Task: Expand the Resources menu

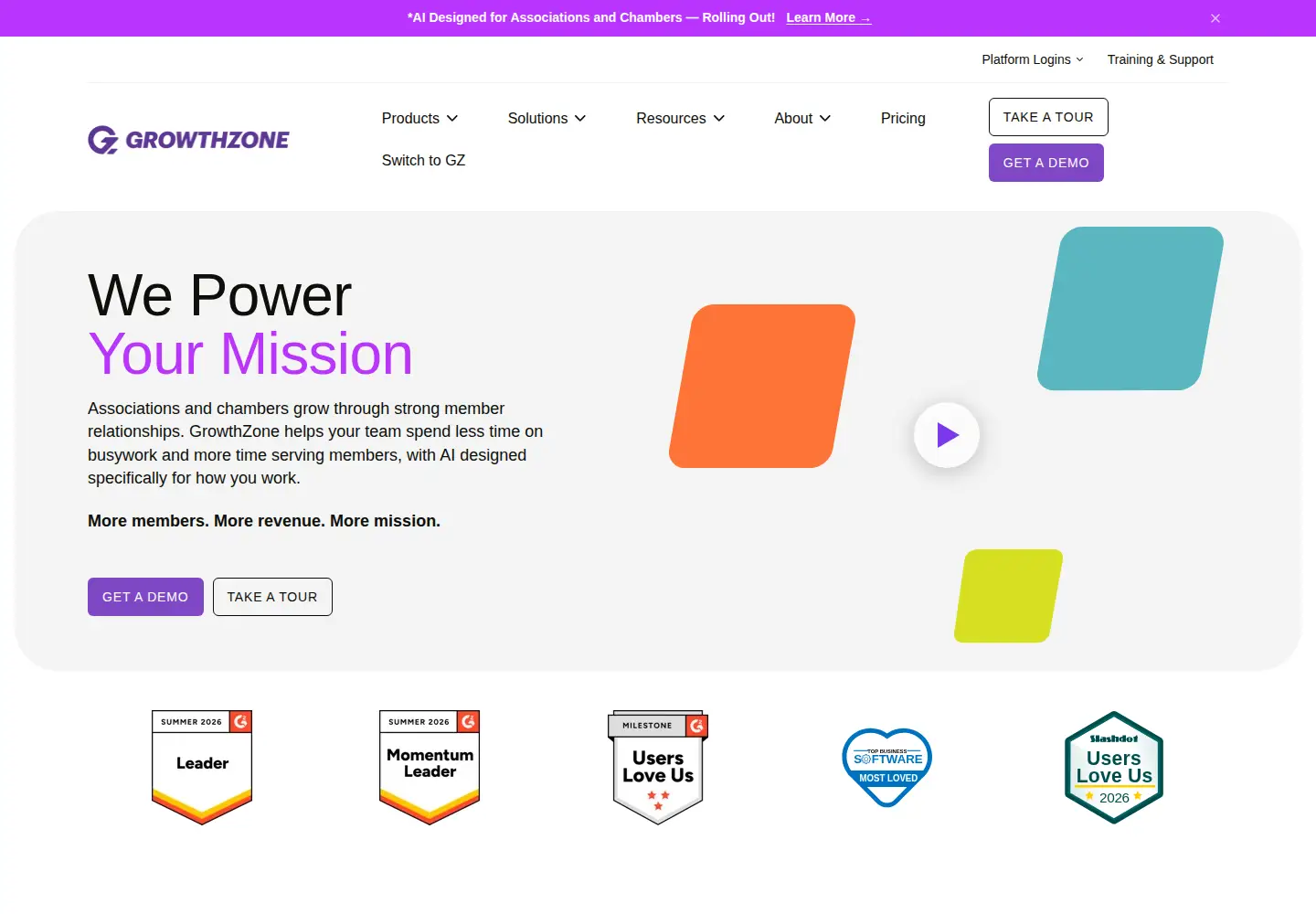Action: click(x=681, y=118)
